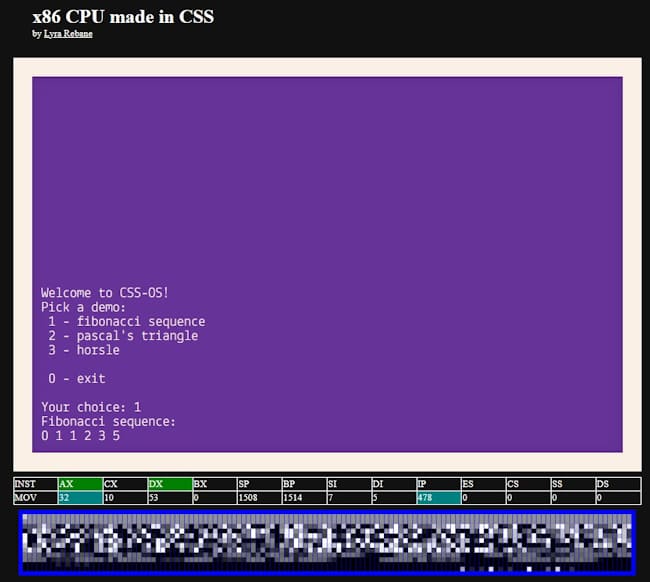Viewport: 650px width, 582px height.
Task: Click the CX value 10 cell
Action: tap(125, 497)
